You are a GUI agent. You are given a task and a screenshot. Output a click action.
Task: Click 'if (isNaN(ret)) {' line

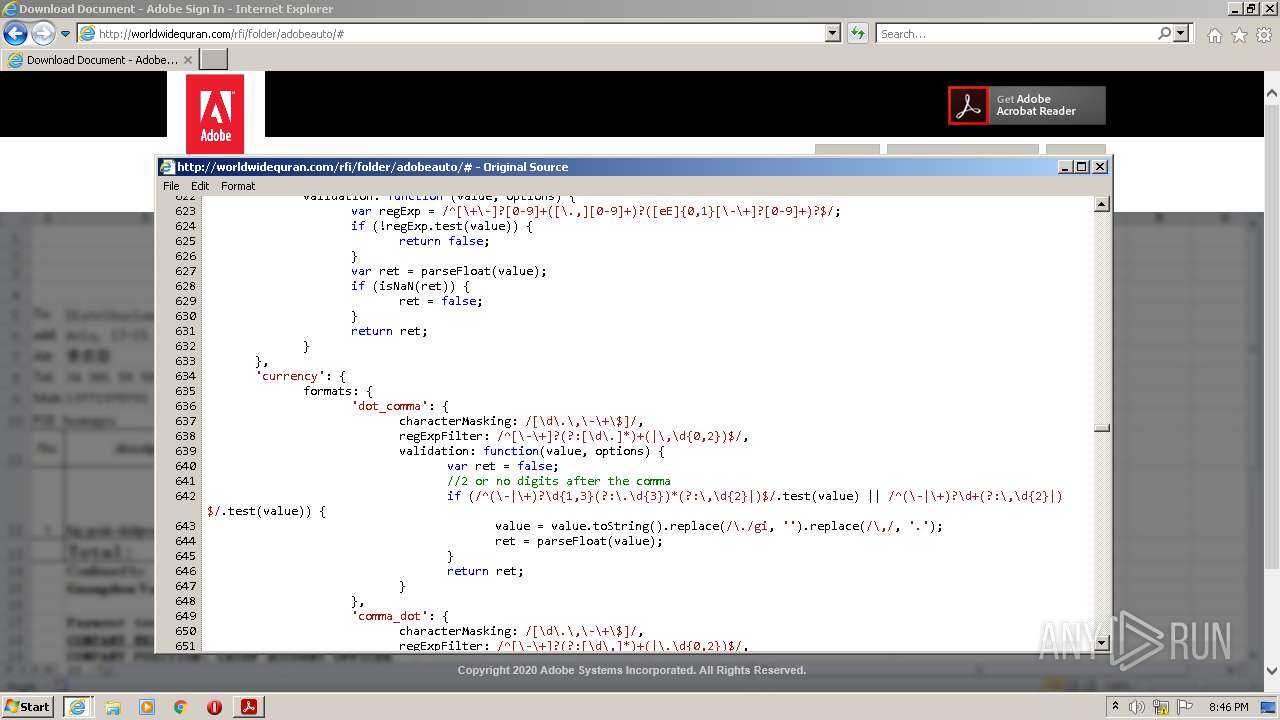point(410,286)
